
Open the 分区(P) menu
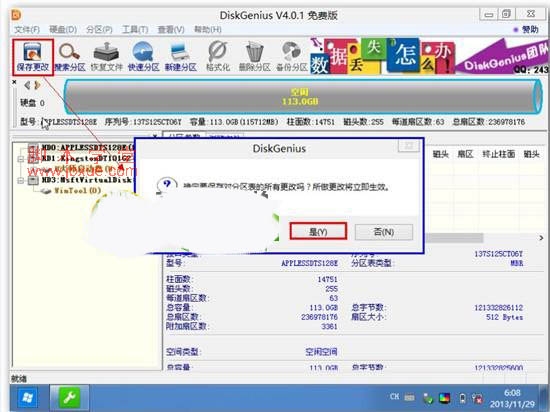(99, 30)
